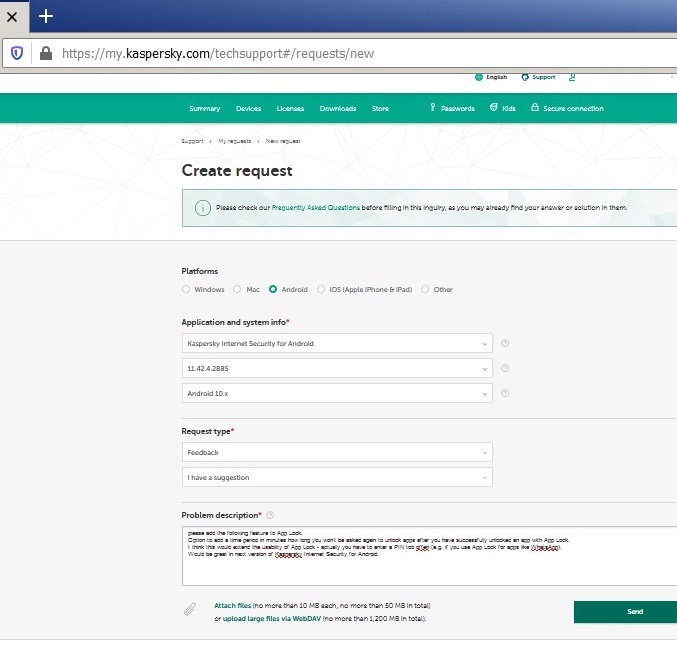
Task: Click the paperclip attachment icon
Action: (x=190, y=609)
